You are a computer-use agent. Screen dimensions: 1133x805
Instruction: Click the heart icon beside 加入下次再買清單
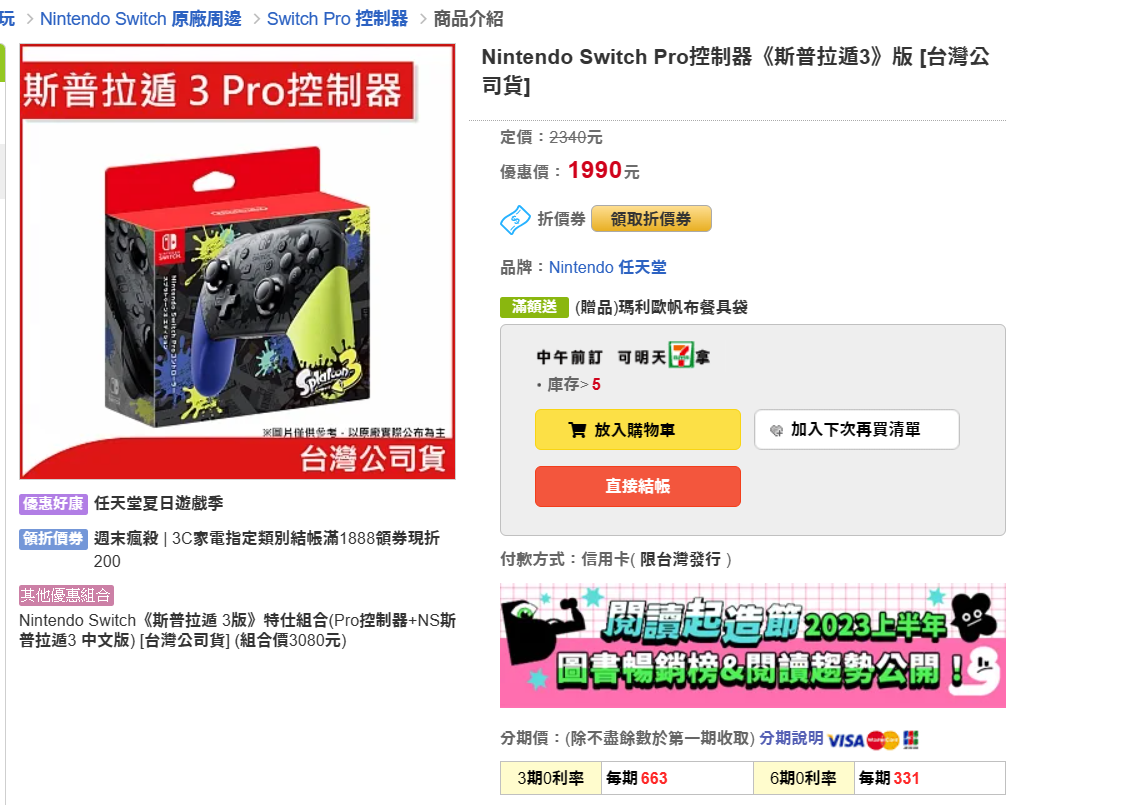pos(776,430)
